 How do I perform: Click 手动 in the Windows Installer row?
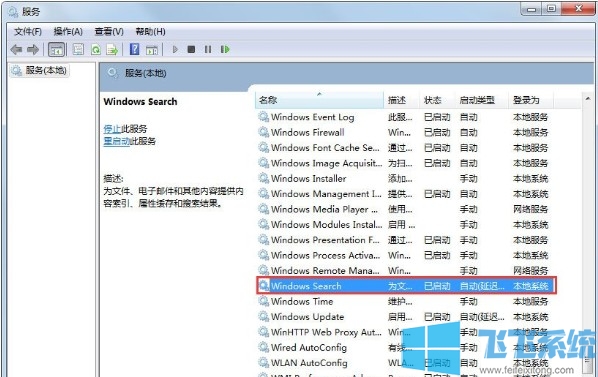point(468,178)
